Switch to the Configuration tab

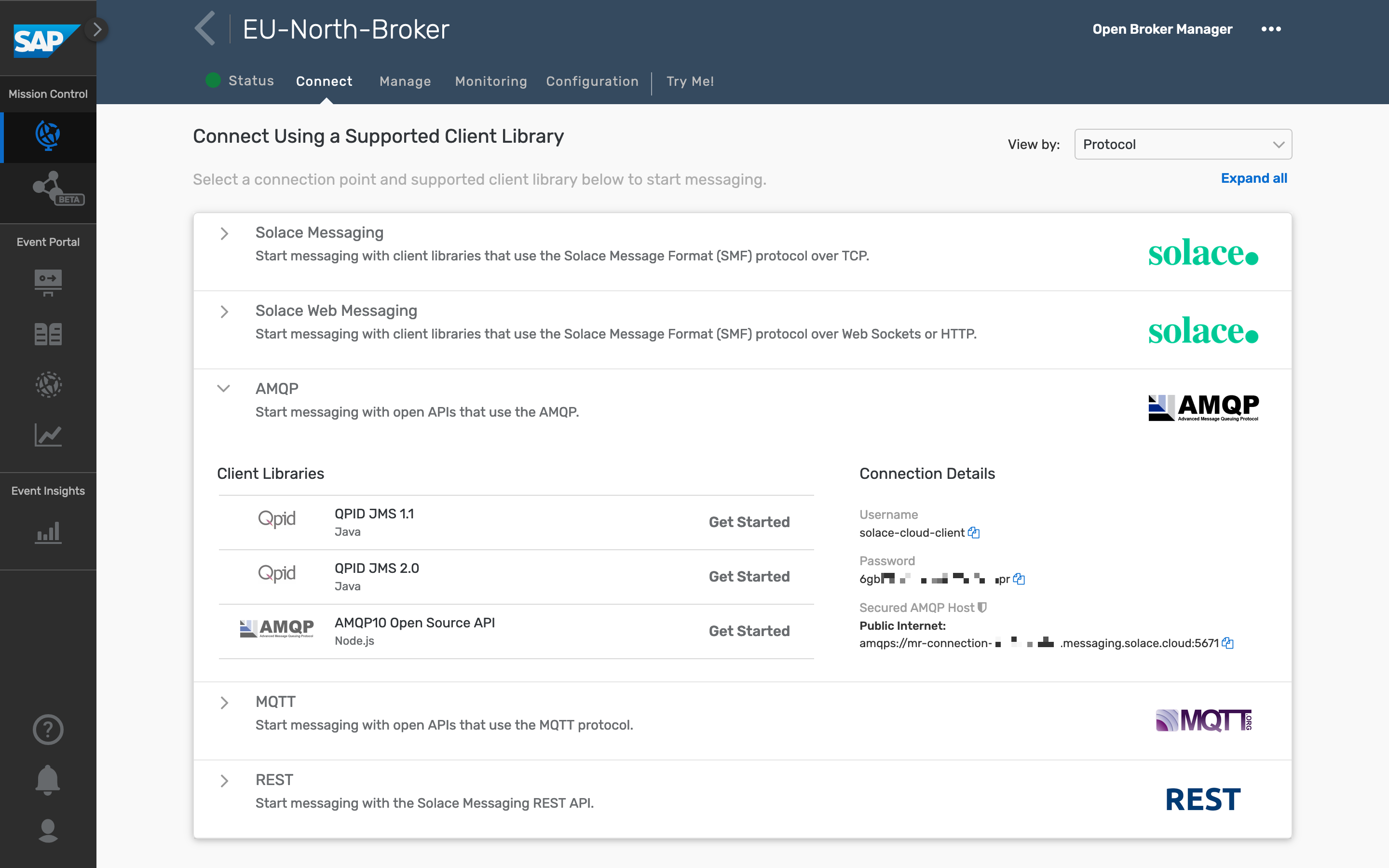(x=592, y=81)
